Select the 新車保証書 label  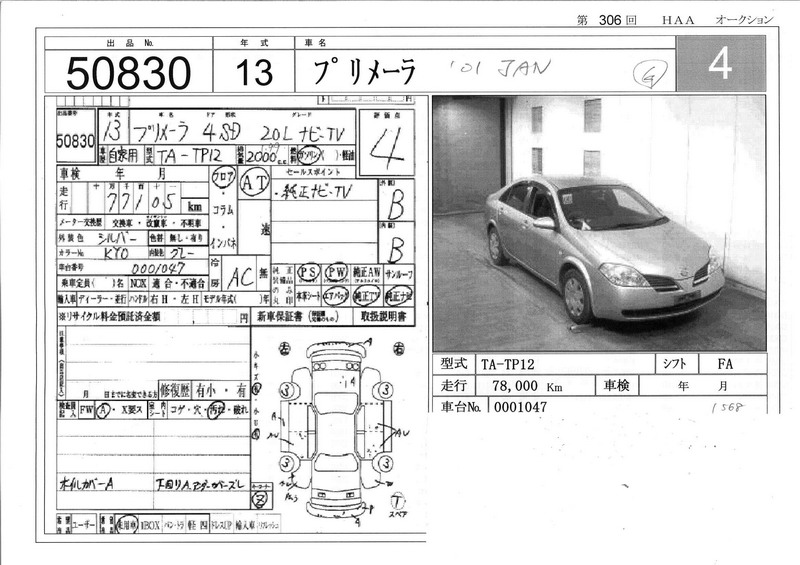(280, 316)
